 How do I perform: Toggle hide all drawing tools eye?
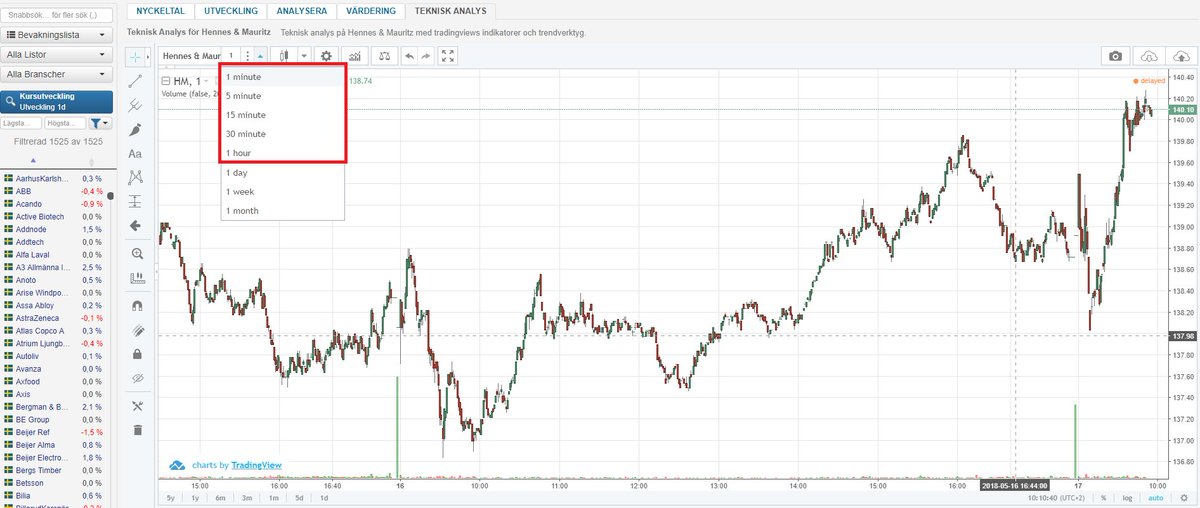[x=137, y=378]
